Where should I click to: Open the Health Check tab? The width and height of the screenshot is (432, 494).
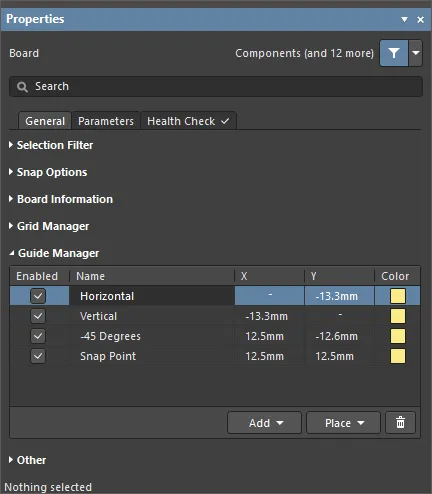tap(188, 121)
